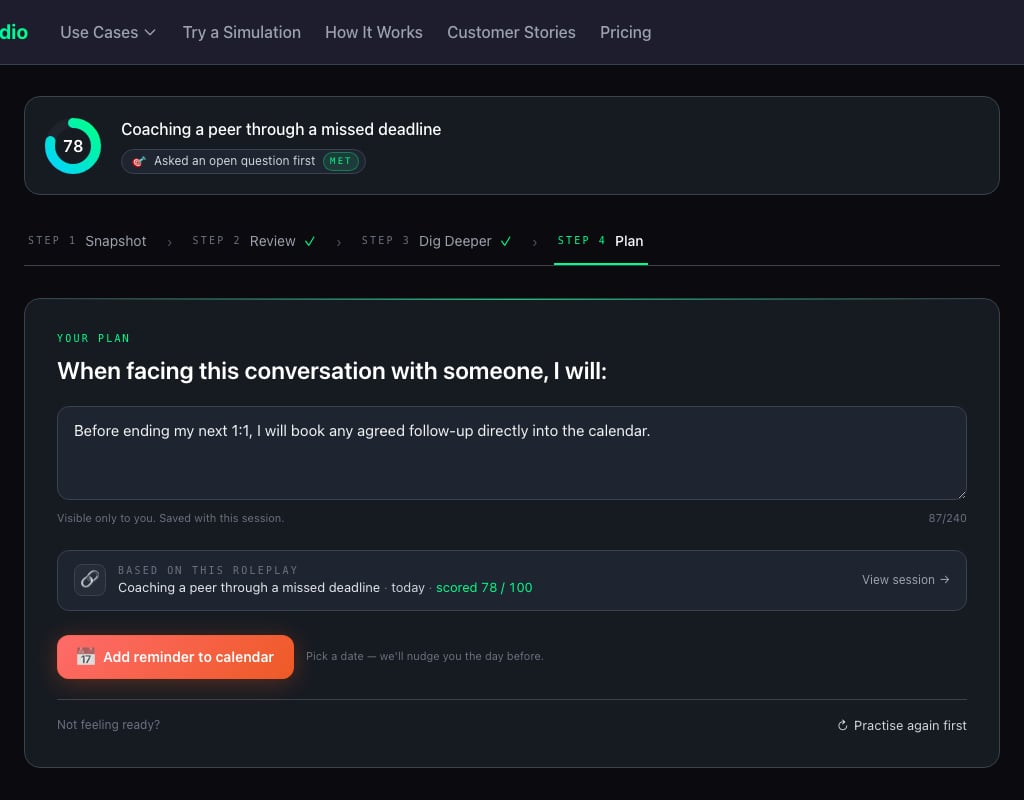The height and width of the screenshot is (800, 1024).
Task: Open the Use Cases dropdown menu
Action: point(108,32)
